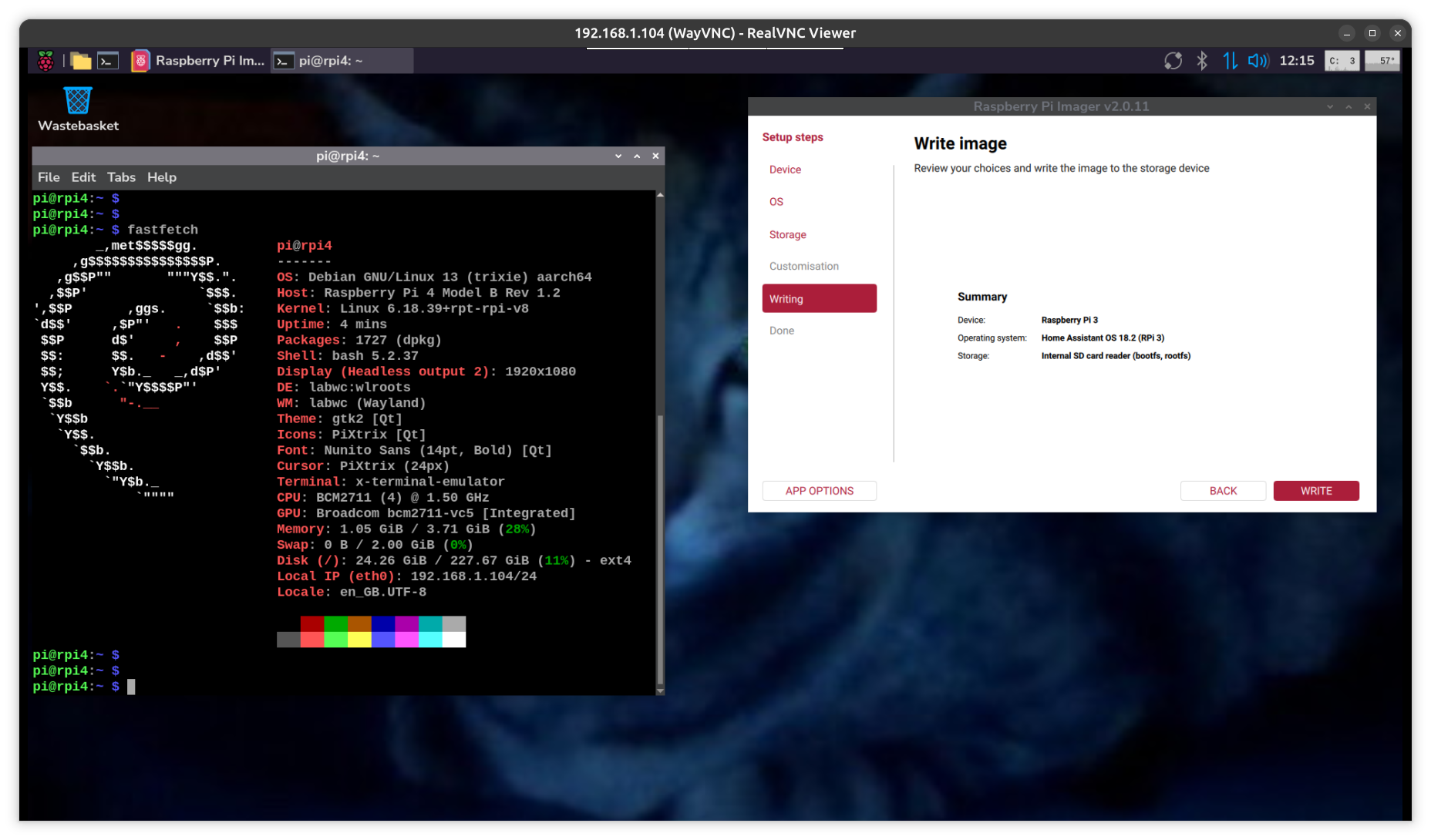1431x840 pixels.
Task: Click the panel clock showing 12:15
Action: click(x=1297, y=61)
